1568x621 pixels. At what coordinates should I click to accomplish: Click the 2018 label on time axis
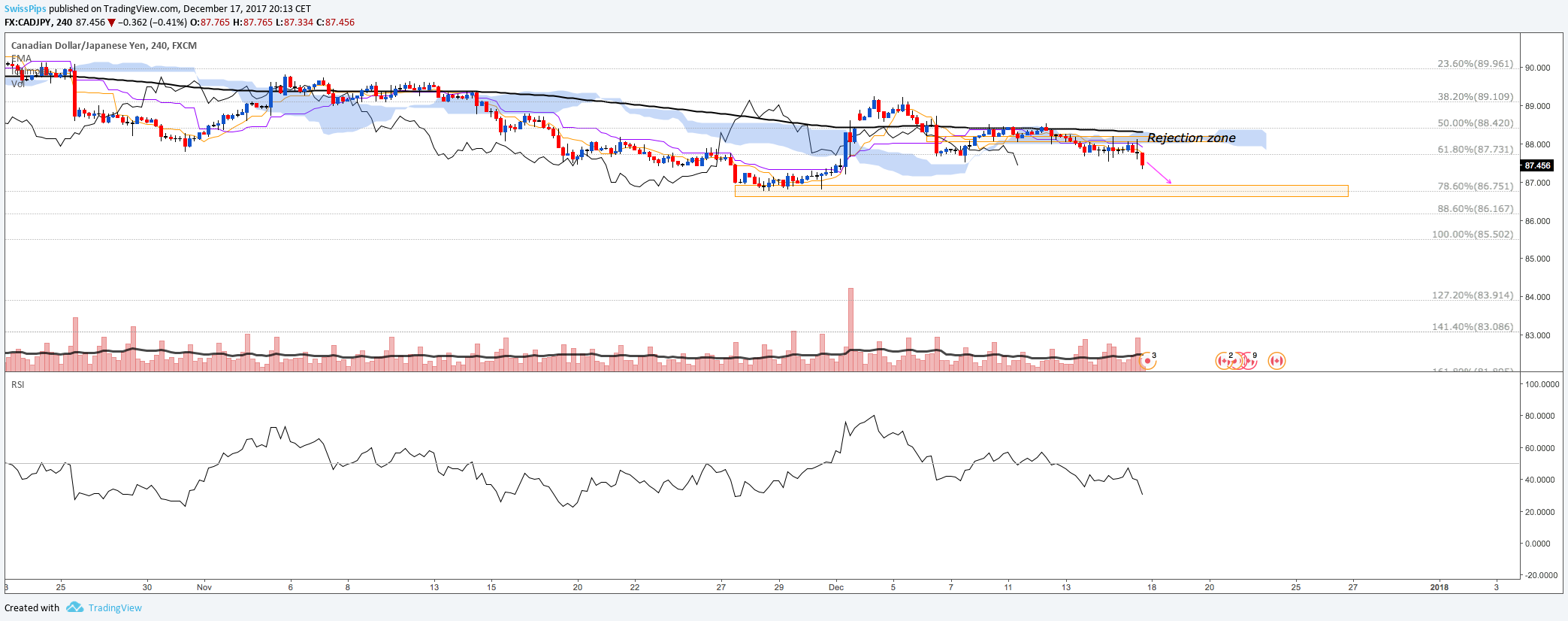[1440, 587]
